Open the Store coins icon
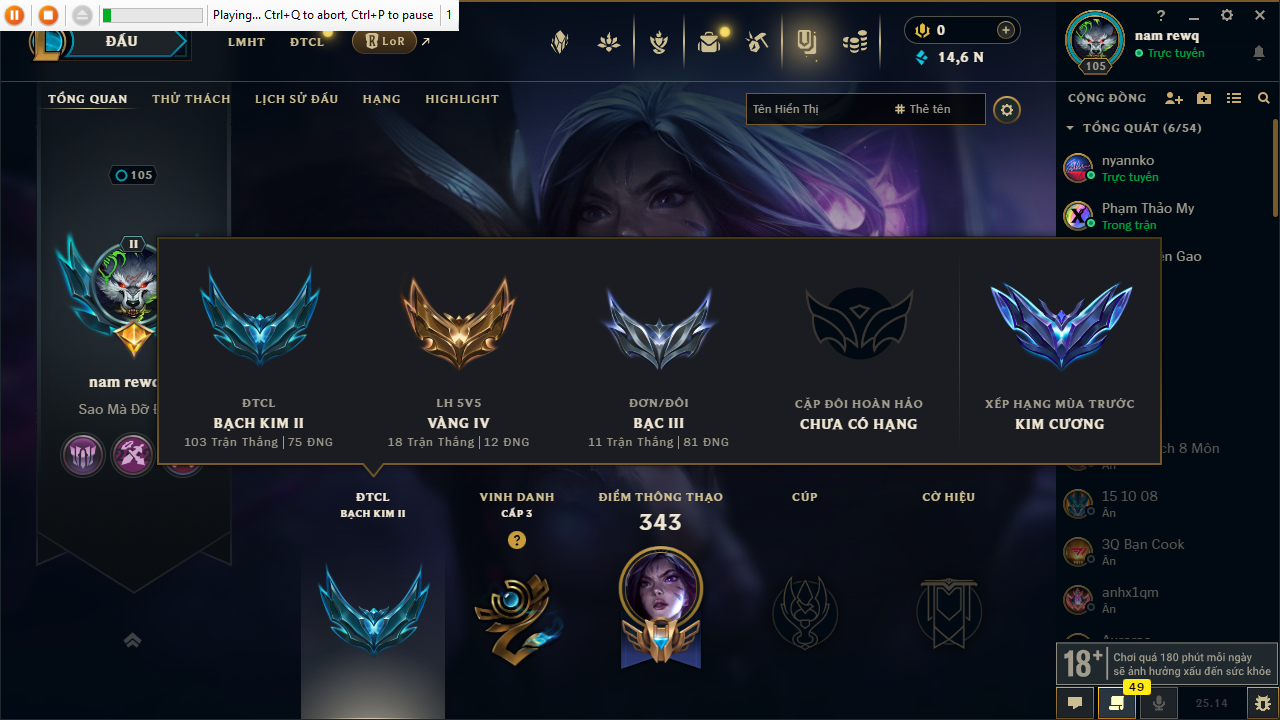1280x720 pixels. coord(854,42)
